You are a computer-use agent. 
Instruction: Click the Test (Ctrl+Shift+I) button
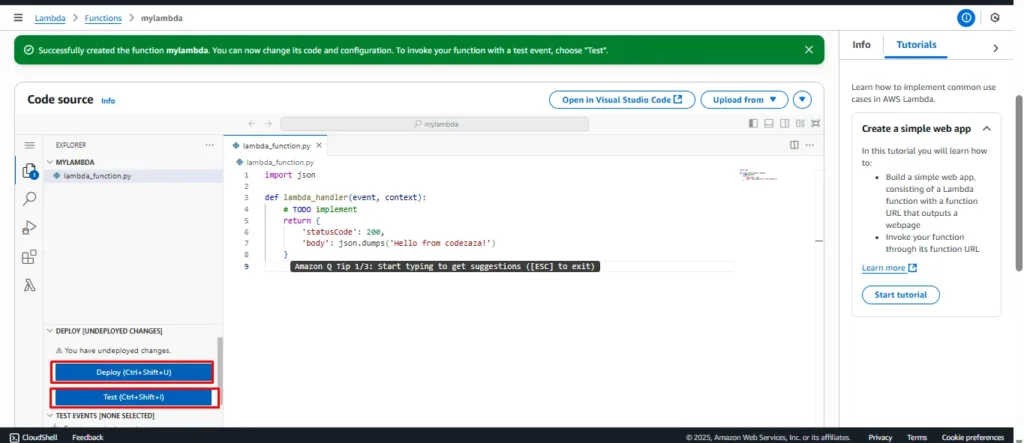[133, 397]
